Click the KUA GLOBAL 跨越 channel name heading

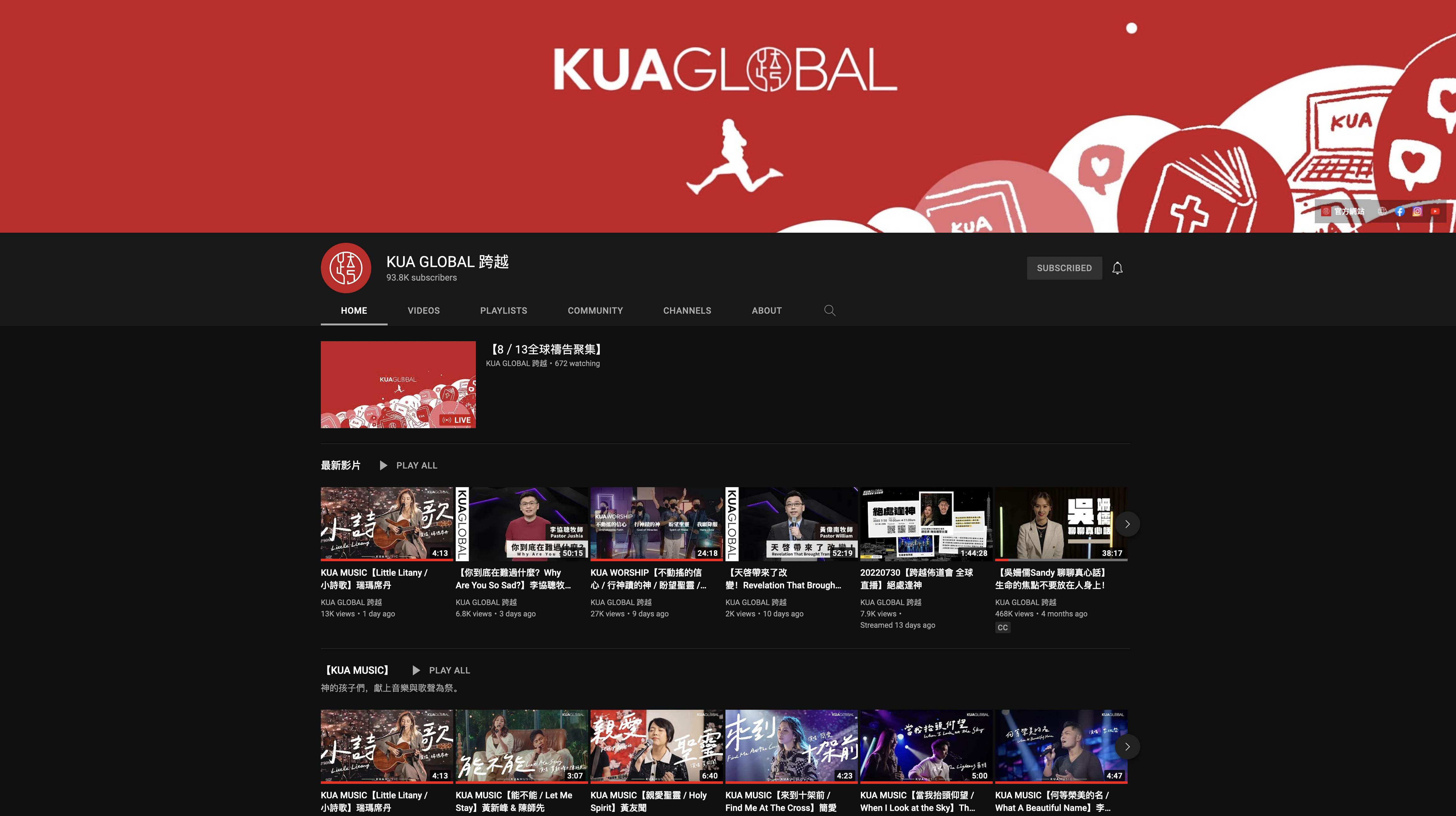(448, 262)
